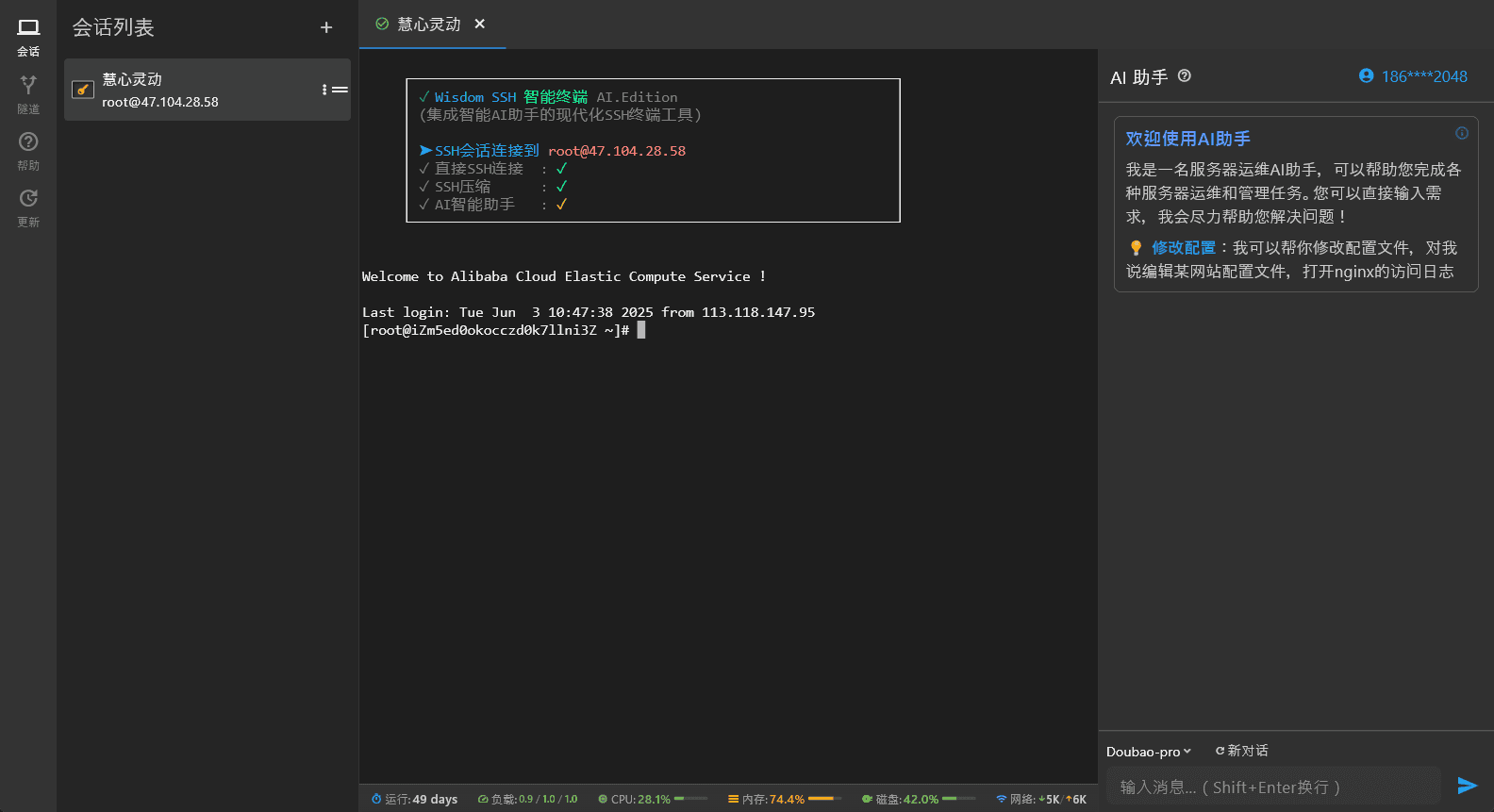Open the 隧道 tunnel panel
Image resolution: width=1494 pixels, height=812 pixels.
point(28,94)
